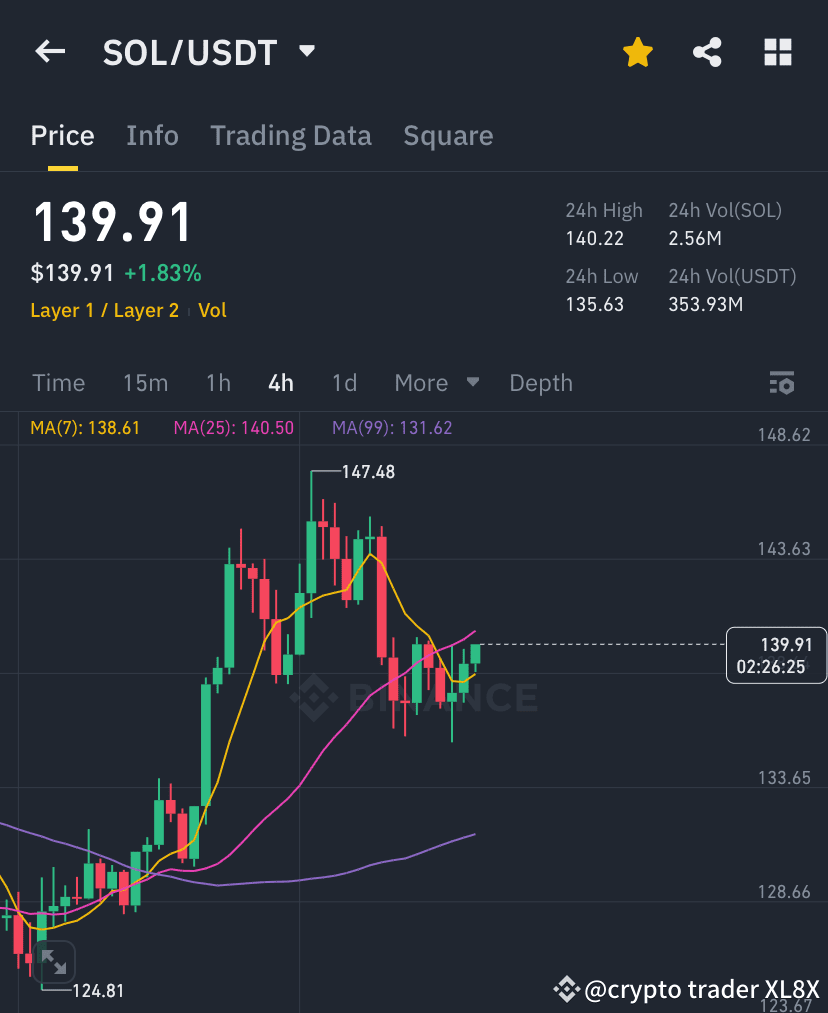The height and width of the screenshot is (1013, 828).
Task: Expand the chart with the fullscreen icon
Action: [x=56, y=962]
